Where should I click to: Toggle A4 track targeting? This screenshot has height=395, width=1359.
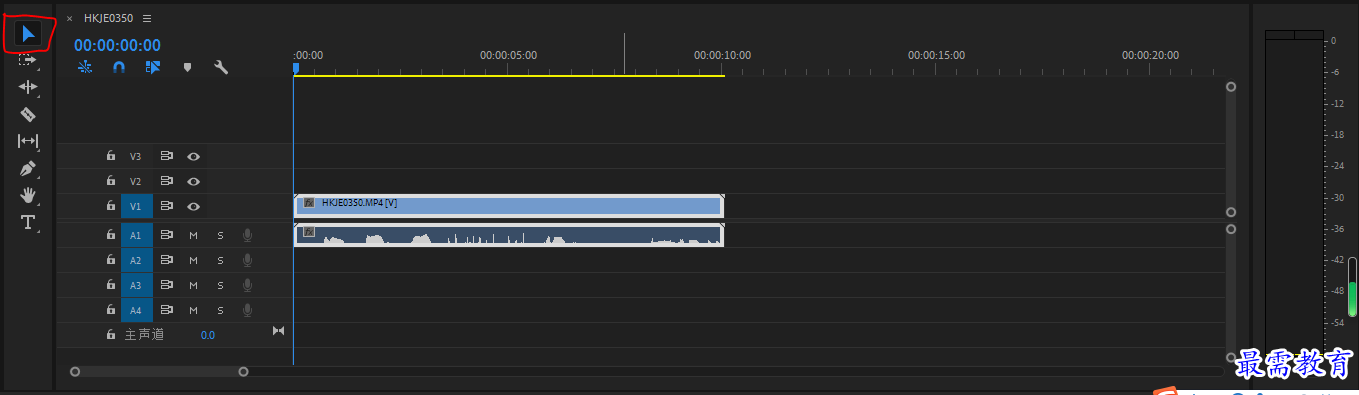click(136, 310)
